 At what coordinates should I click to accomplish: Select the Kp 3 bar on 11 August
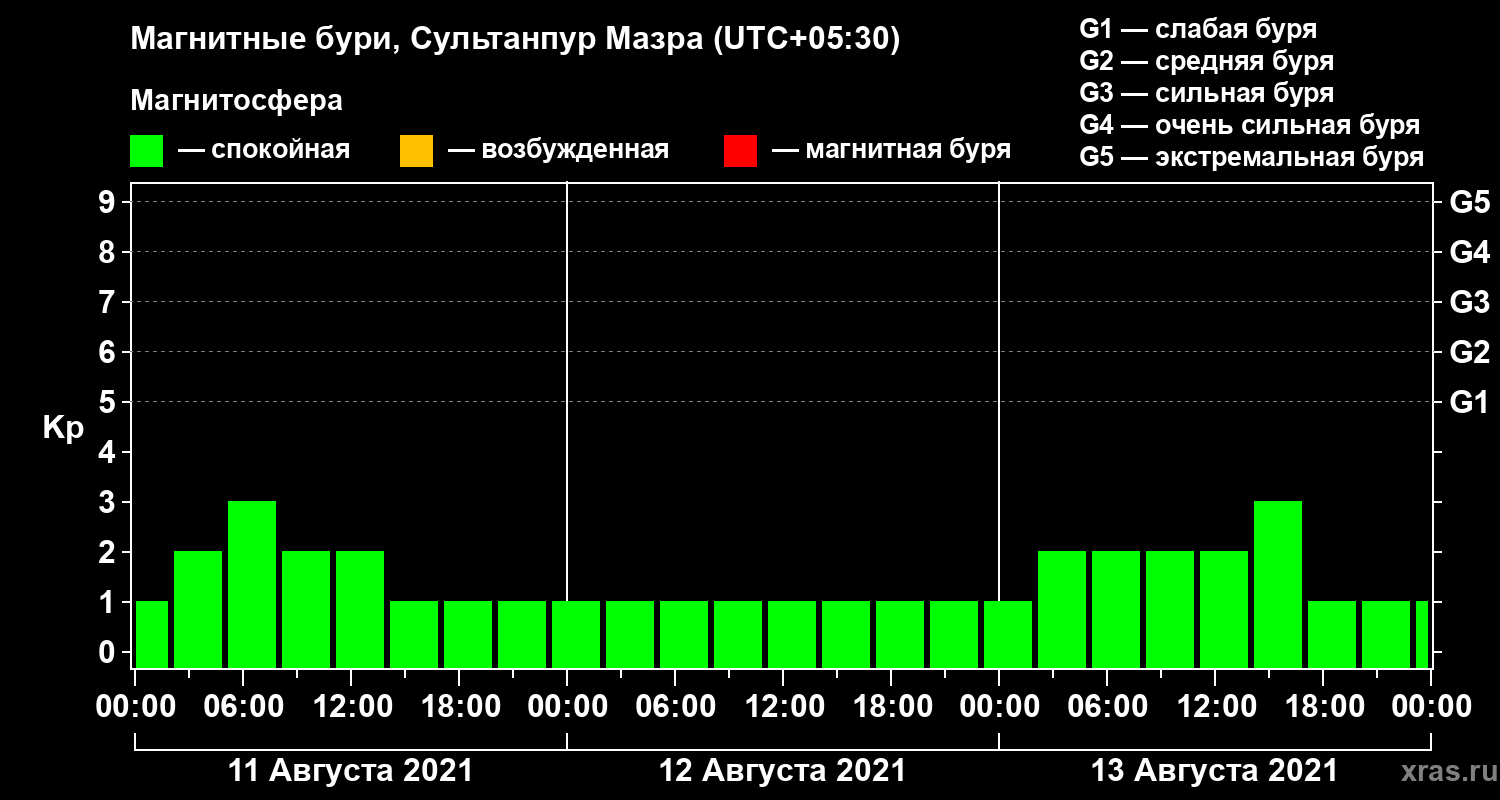point(252,584)
